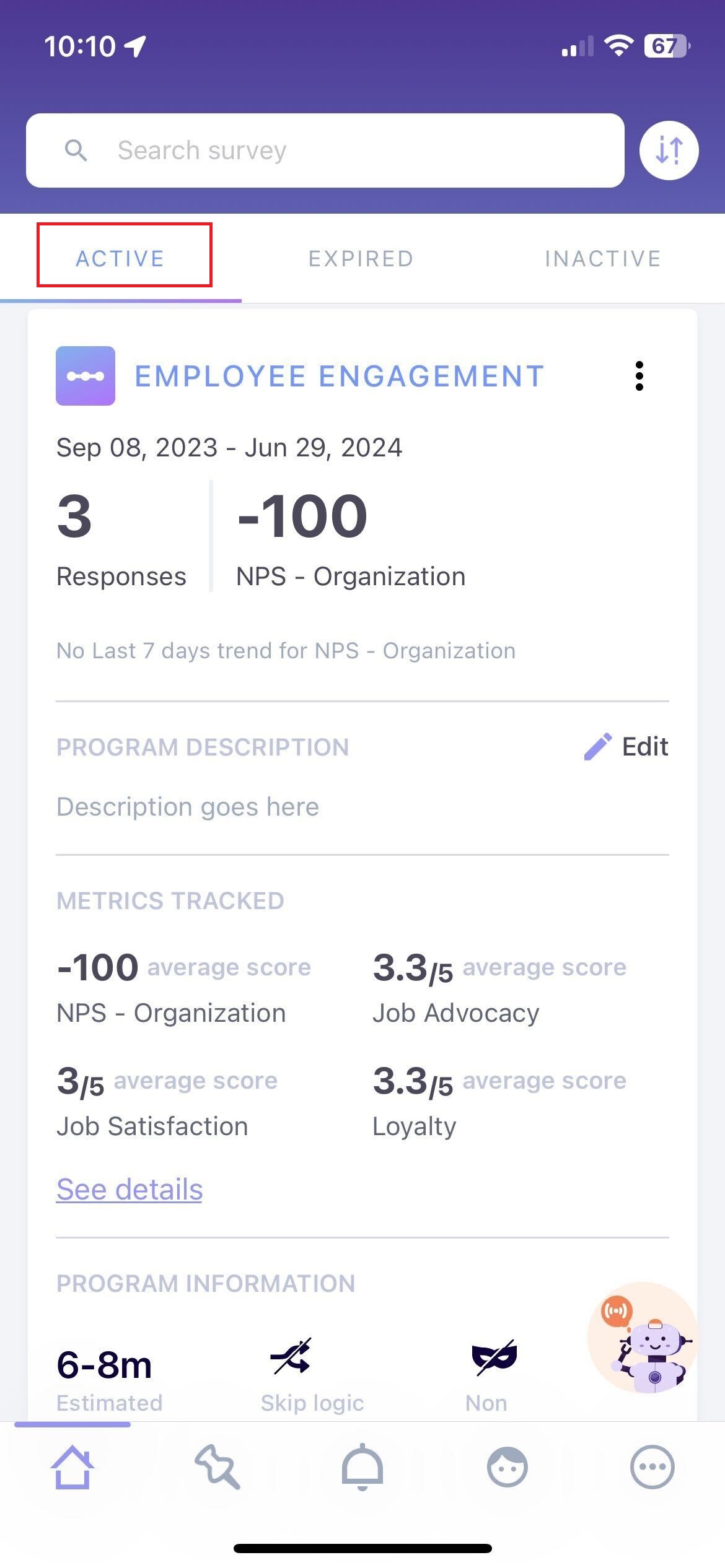Edit the program description
Viewport: 725px width, 1568px height.
626,747
